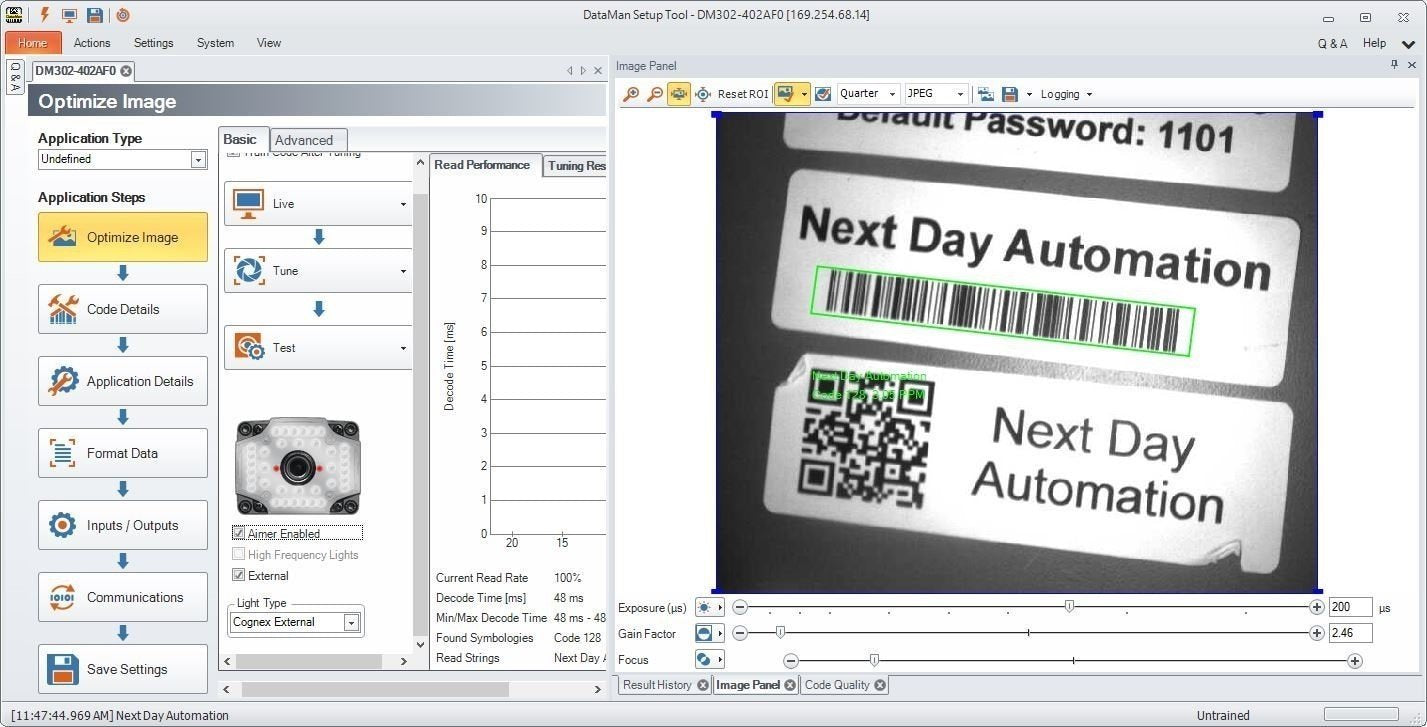Open the Quarter image size dropdown
This screenshot has width=1427, height=727.
(x=892, y=94)
